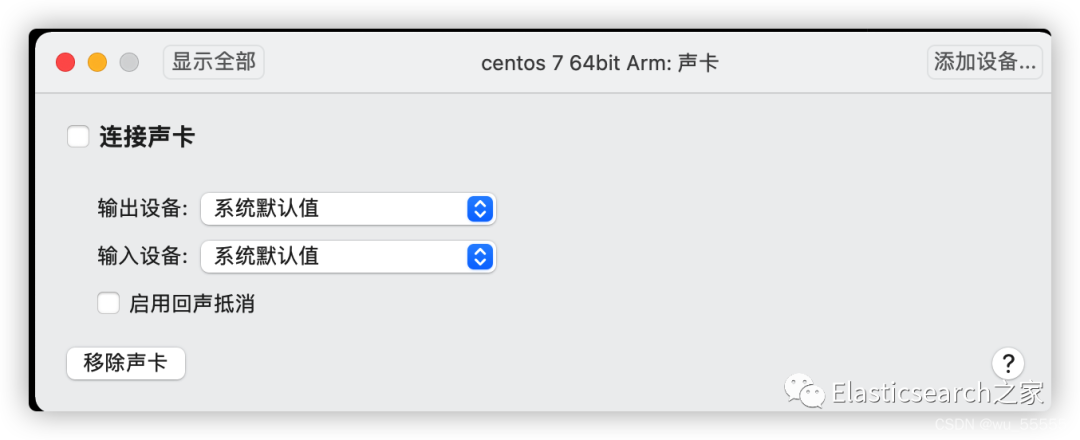This screenshot has height=440, width=1080.
Task: Show all settings via 显示全部
Action: click(213, 62)
